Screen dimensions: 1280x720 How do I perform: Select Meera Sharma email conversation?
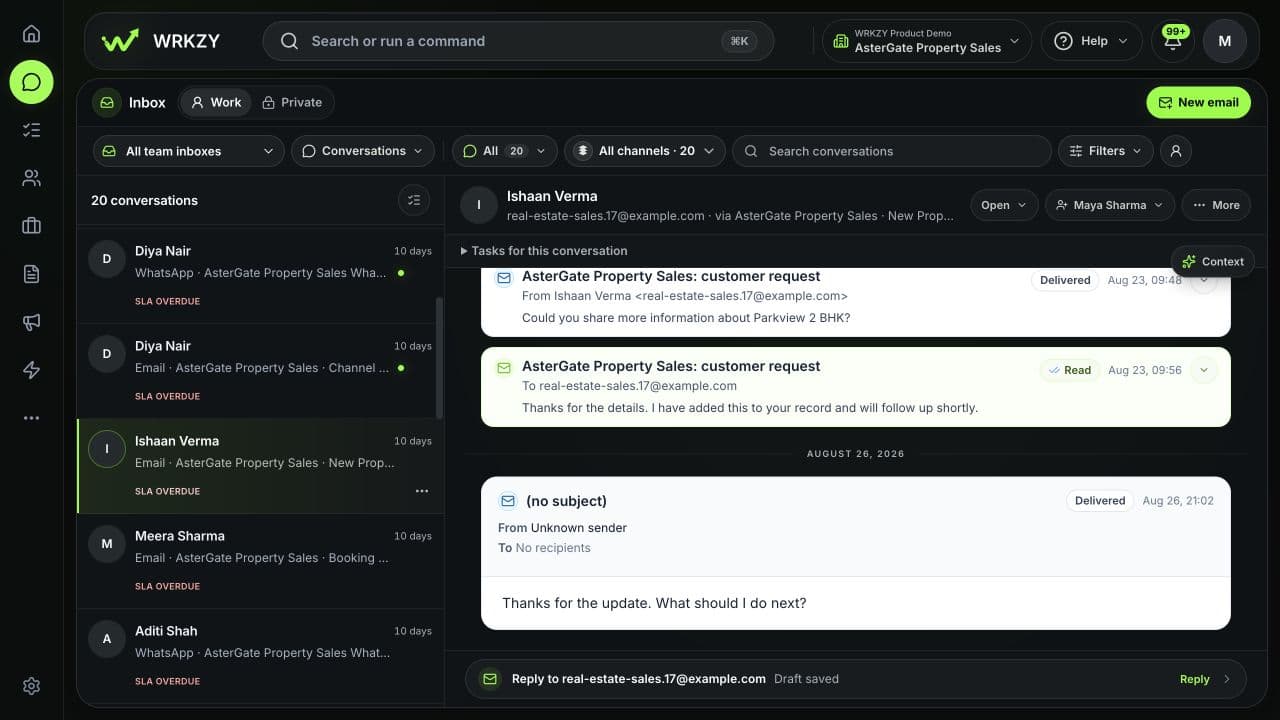coord(260,561)
